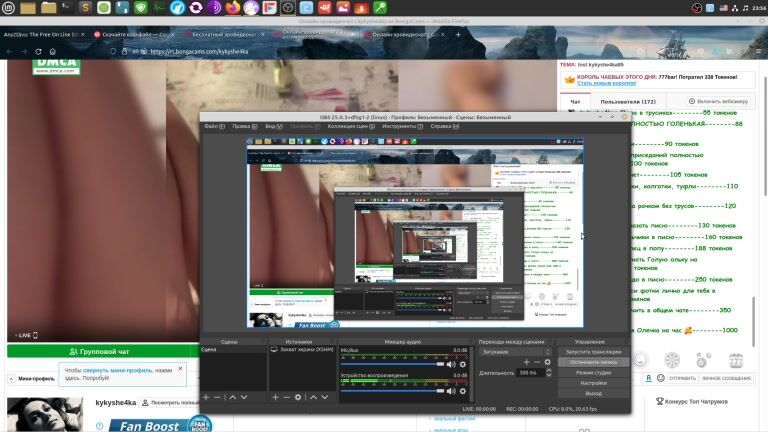Move the selected scene up with the arrow
Viewport: 768px width, 432px height.
pyautogui.click(x=232, y=397)
